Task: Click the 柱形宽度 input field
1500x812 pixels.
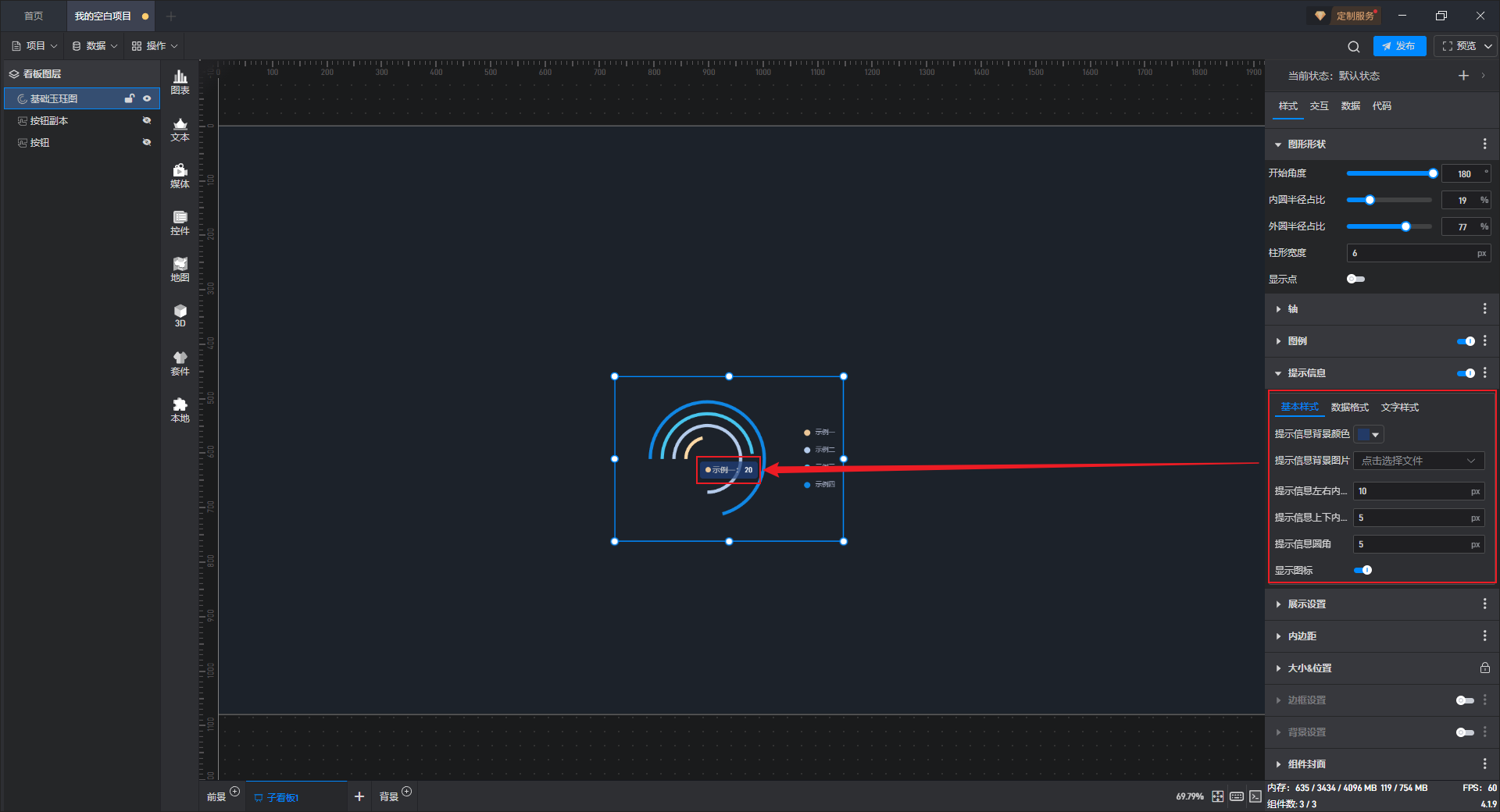Action: pyautogui.click(x=1419, y=253)
